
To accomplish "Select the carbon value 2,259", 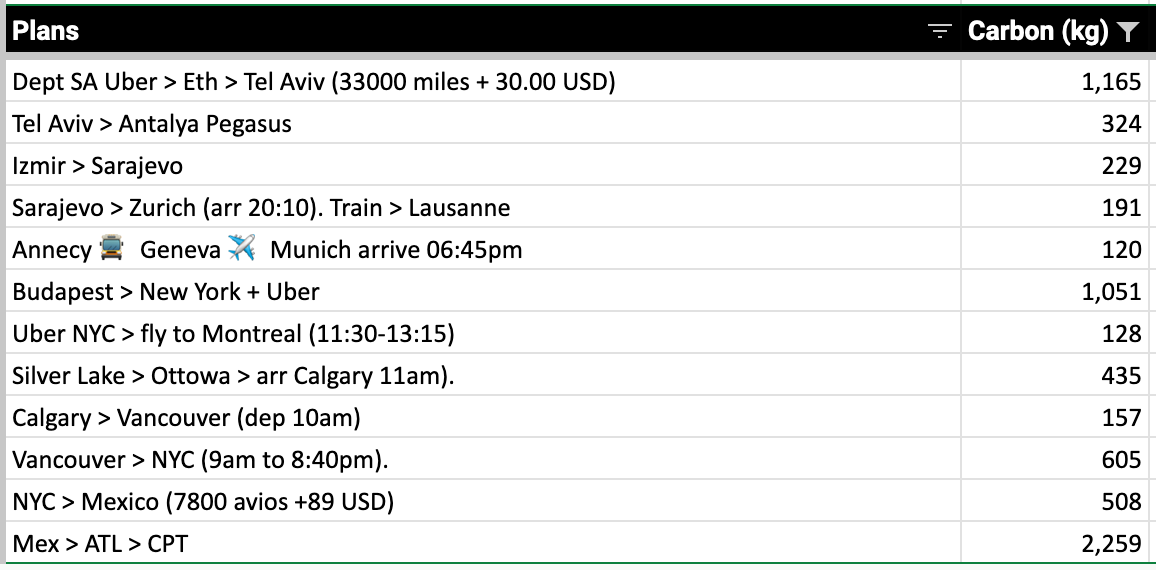I will coord(1111,544).
